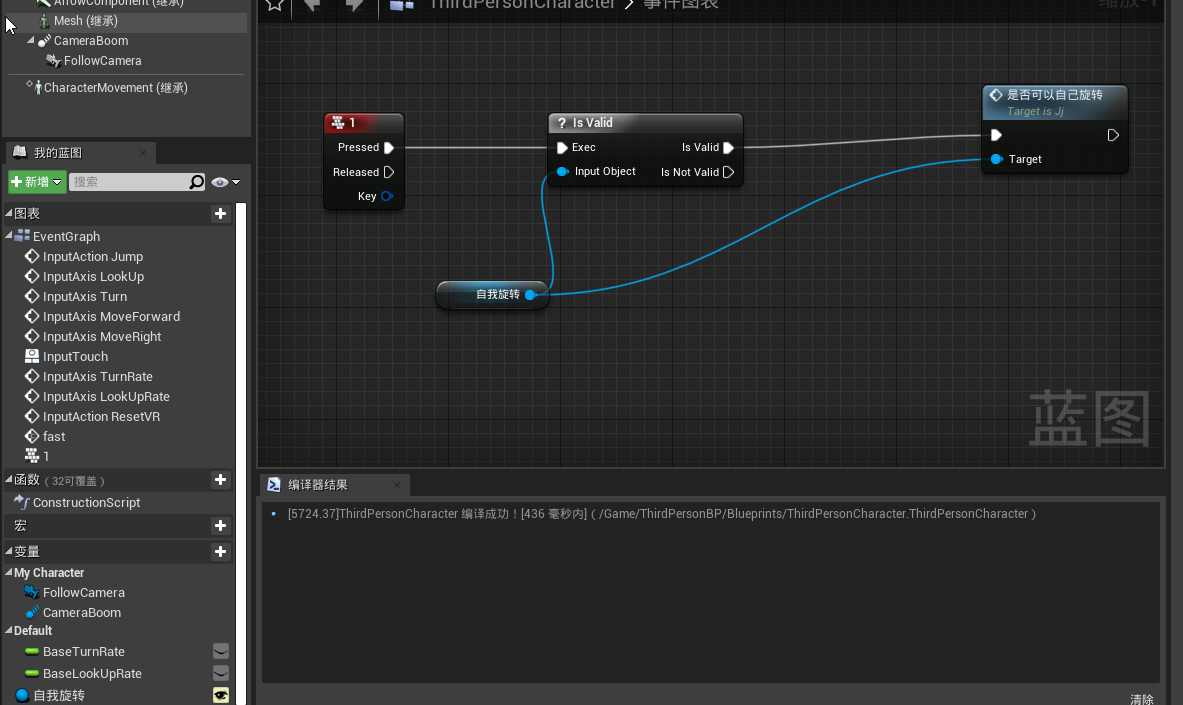Click the Released exec pin on node 1
The width and height of the screenshot is (1183, 705).
(x=389, y=172)
